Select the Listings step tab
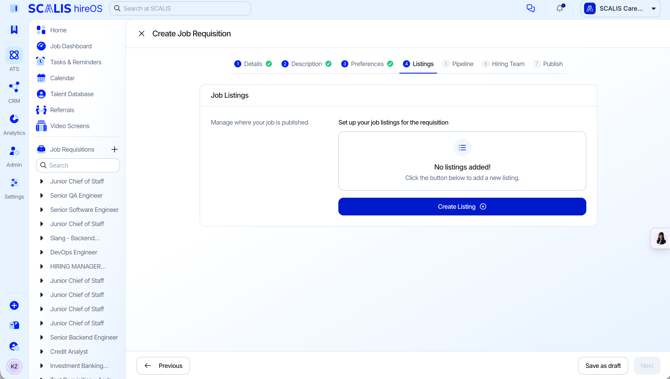Screen dimensions: 670x379 [x=418, y=64]
